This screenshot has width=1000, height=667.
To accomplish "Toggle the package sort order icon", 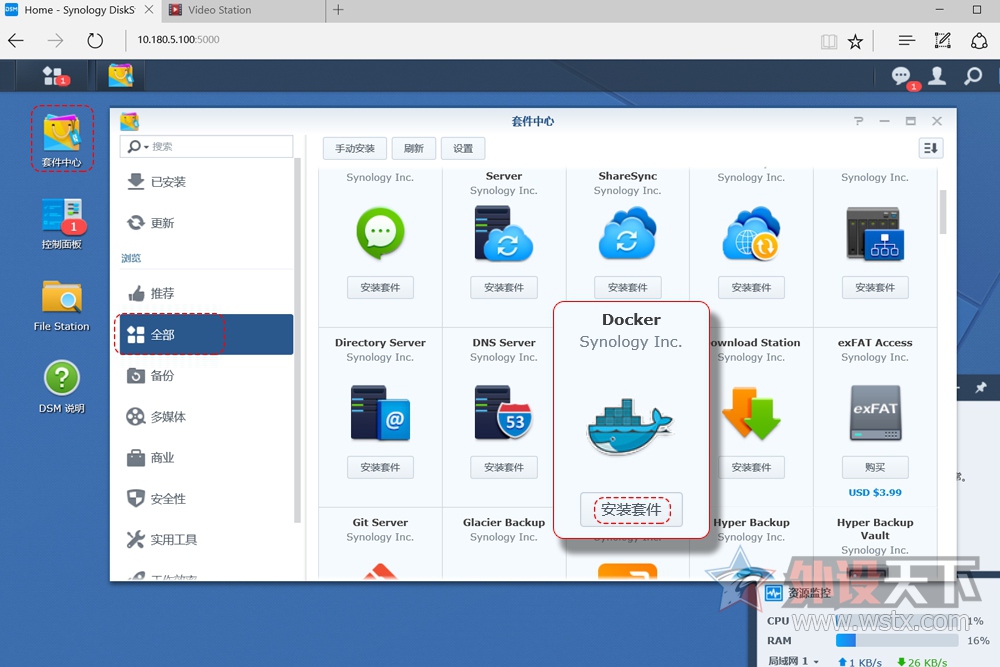I will pos(930,148).
